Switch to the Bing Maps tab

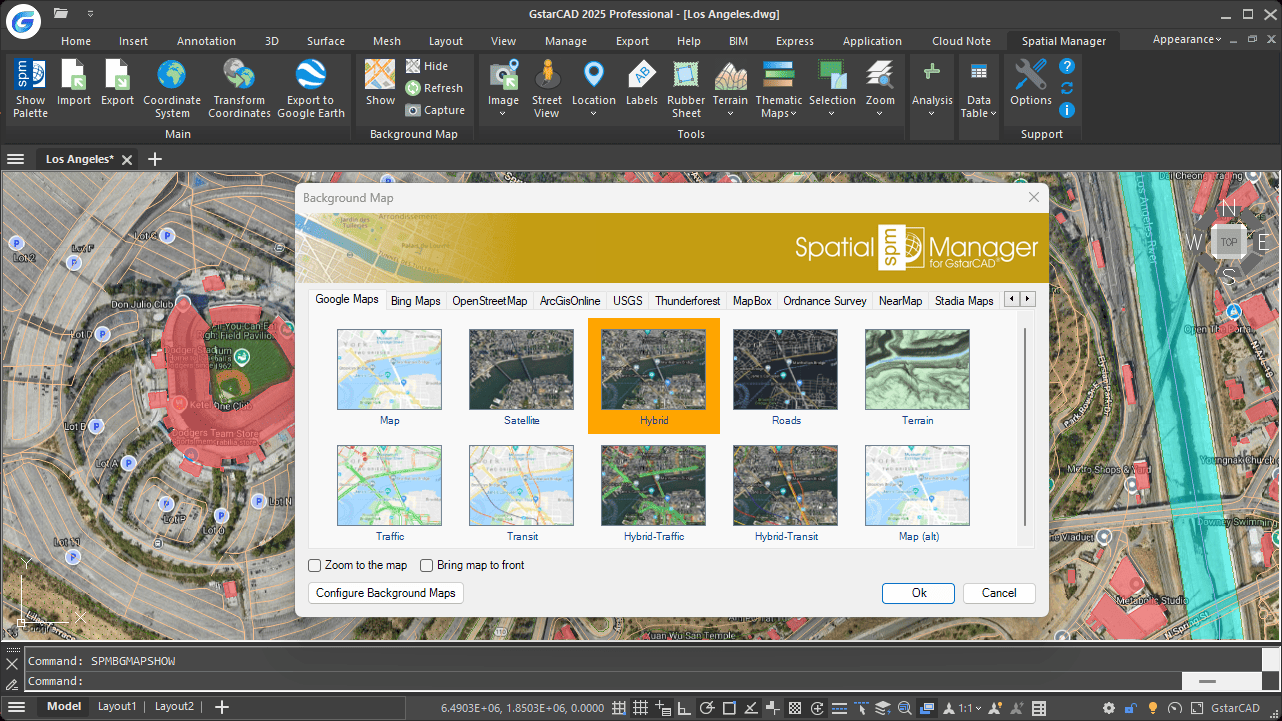click(415, 300)
